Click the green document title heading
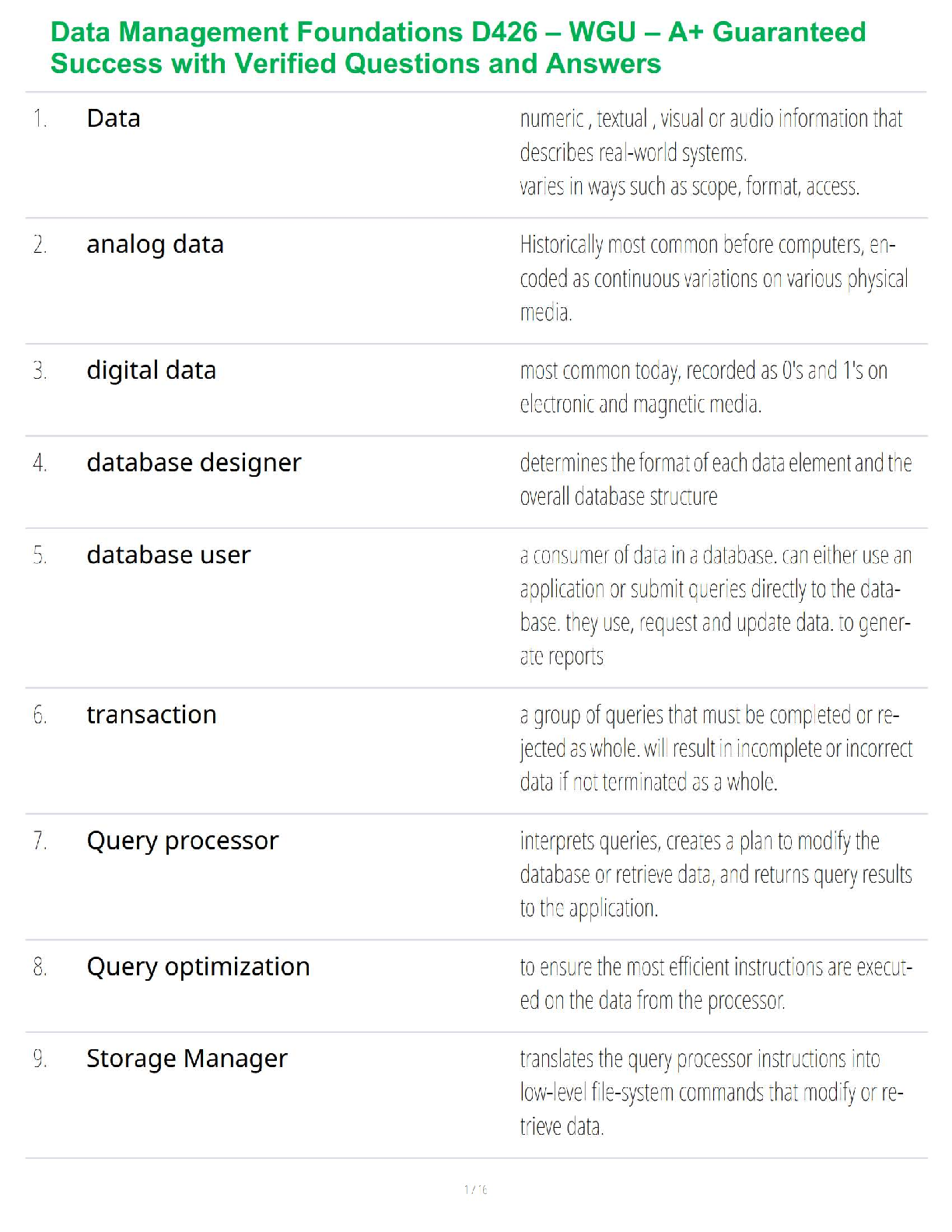The height and width of the screenshot is (1232, 952). click(x=458, y=47)
